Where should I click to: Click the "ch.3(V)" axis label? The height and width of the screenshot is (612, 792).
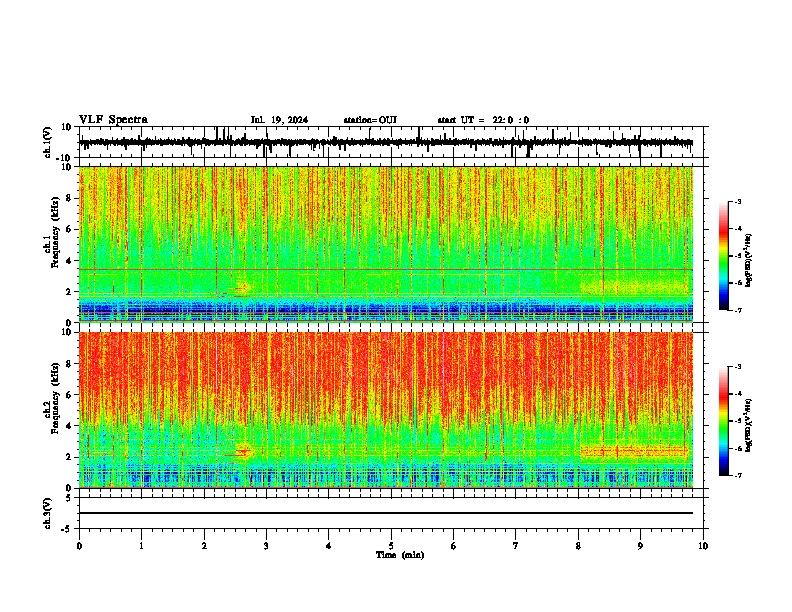(47, 513)
